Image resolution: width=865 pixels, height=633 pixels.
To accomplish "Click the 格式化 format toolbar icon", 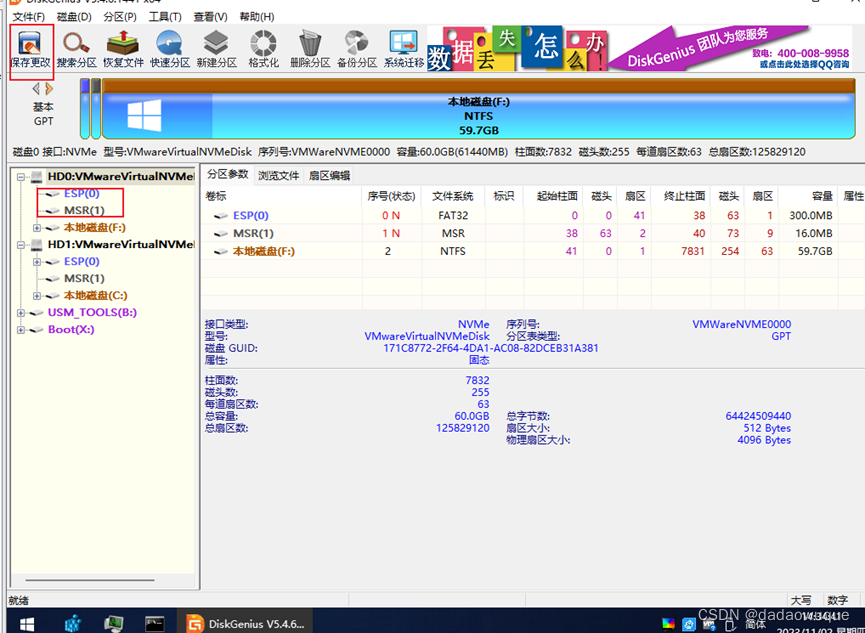I will [x=263, y=49].
